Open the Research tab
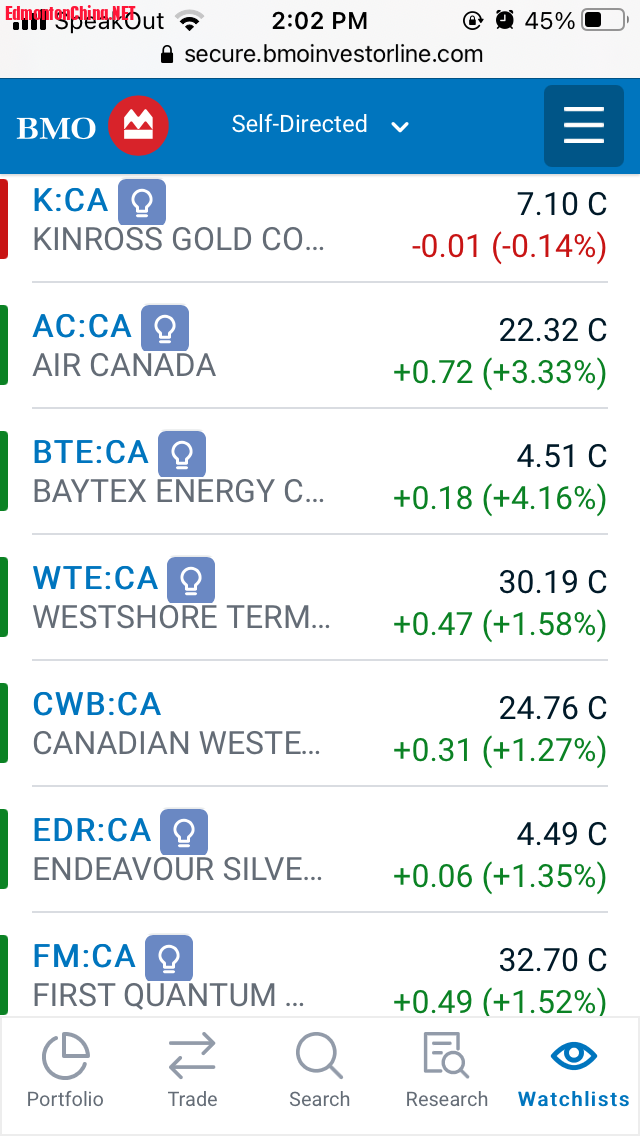The image size is (640, 1136). [x=446, y=1070]
